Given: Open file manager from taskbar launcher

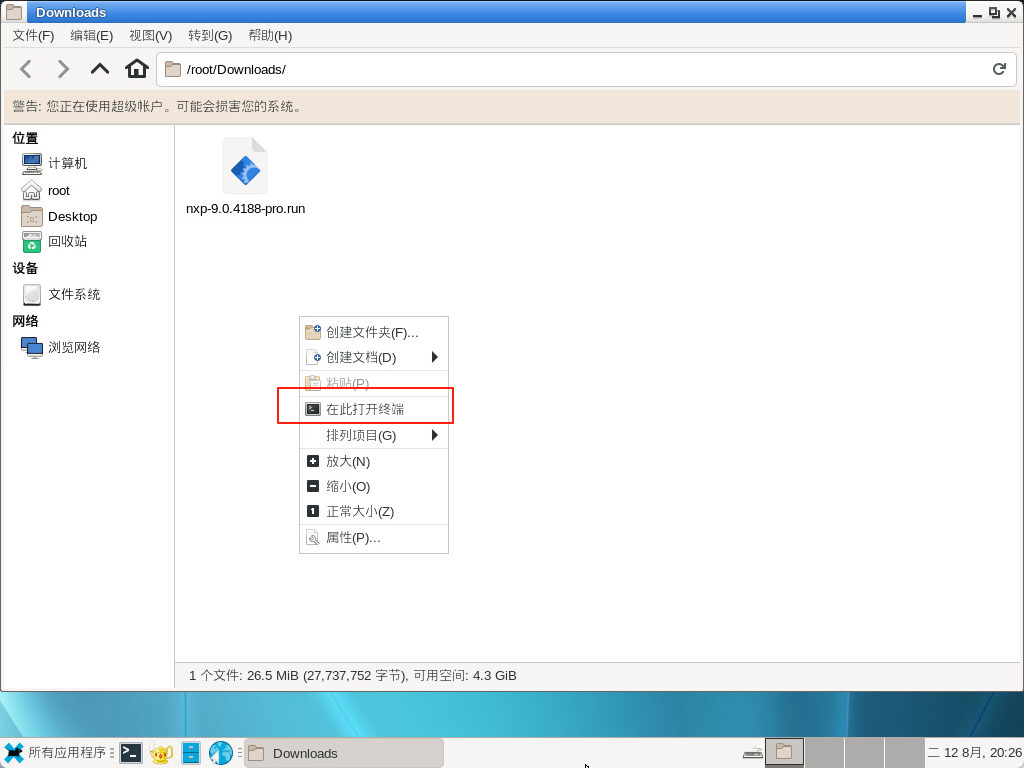Looking at the screenshot, I should [x=191, y=753].
